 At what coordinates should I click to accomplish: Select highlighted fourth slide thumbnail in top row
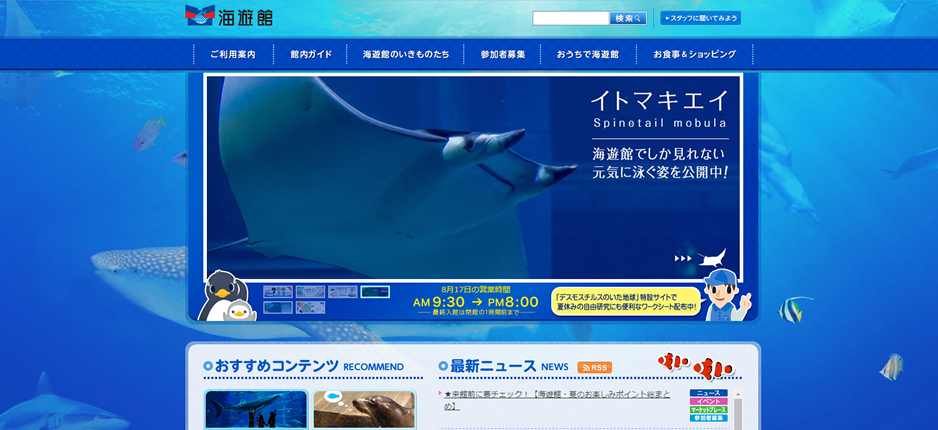(x=375, y=292)
